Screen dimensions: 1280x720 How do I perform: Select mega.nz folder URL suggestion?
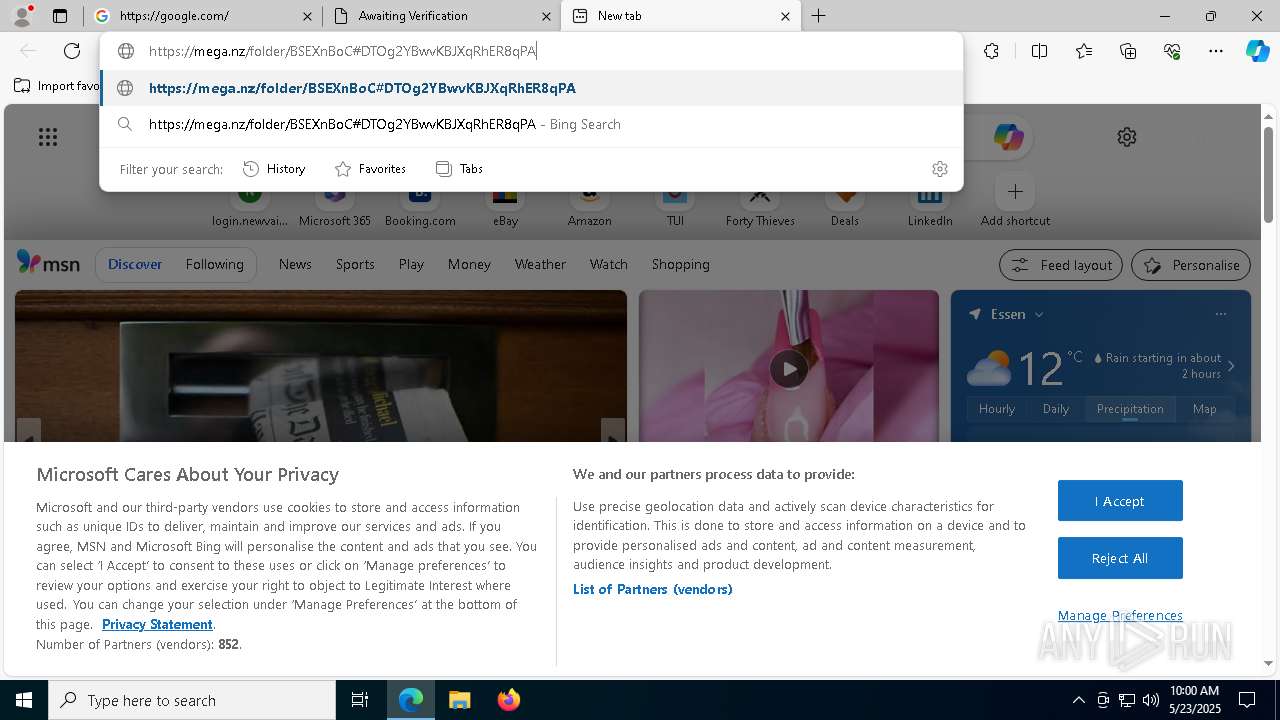531,88
